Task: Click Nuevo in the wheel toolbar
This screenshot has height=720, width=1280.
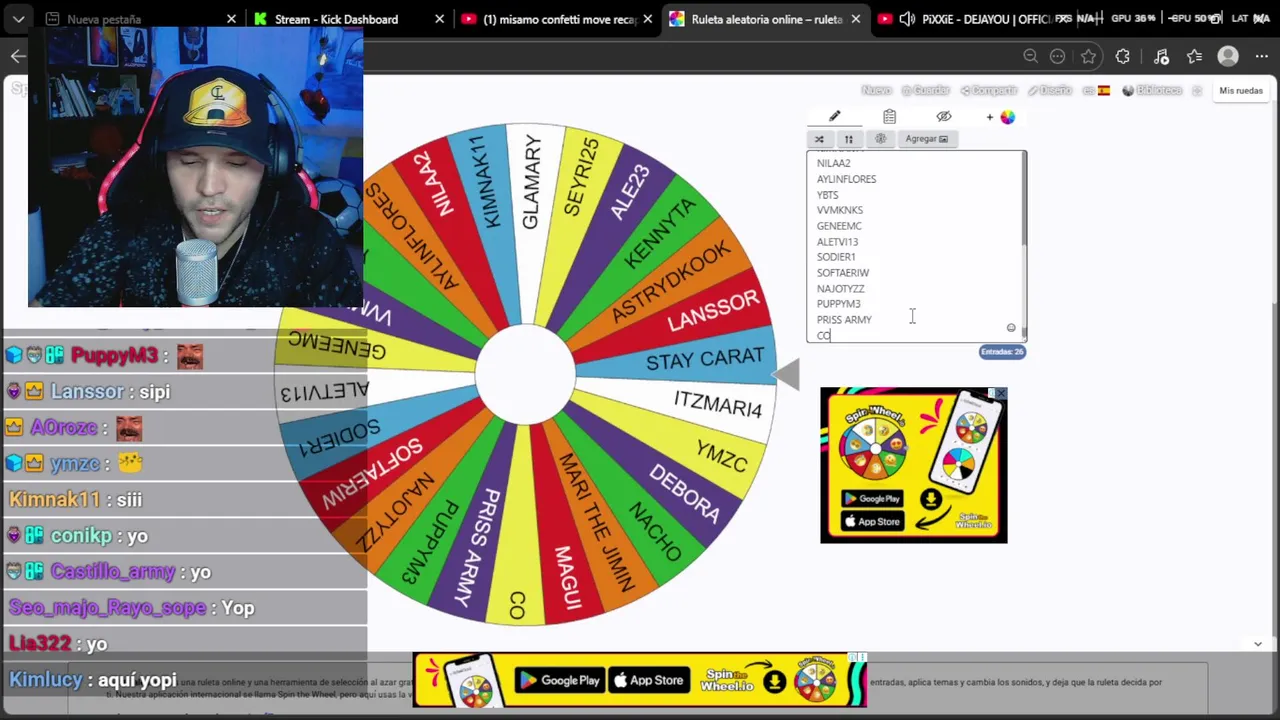Action: [876, 91]
